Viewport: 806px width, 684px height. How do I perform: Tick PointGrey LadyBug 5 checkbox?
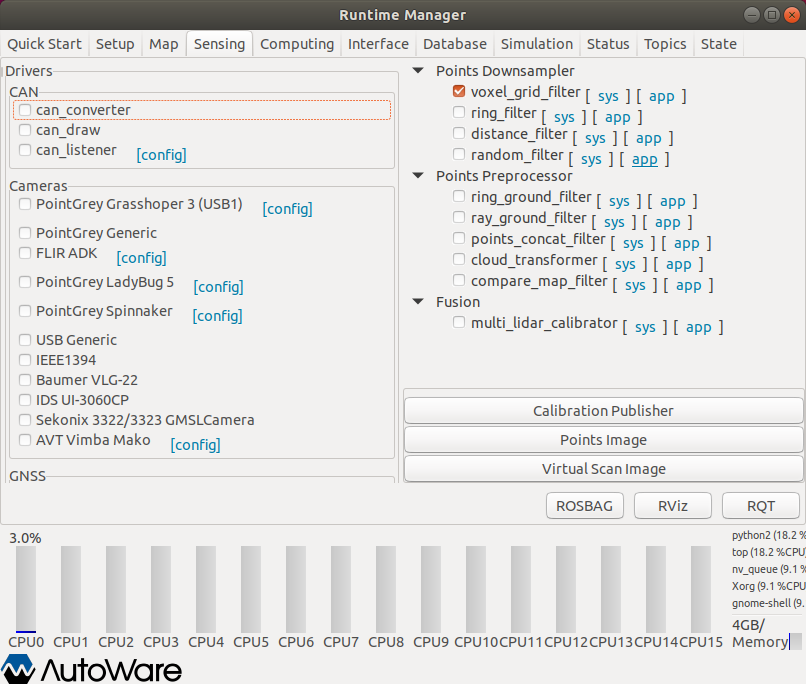pos(25,282)
